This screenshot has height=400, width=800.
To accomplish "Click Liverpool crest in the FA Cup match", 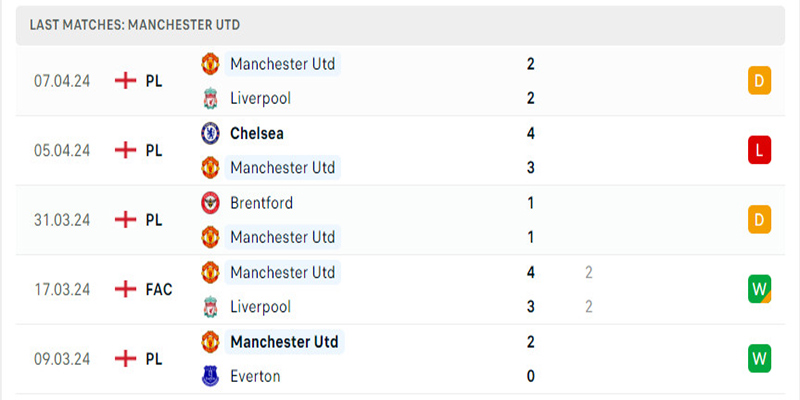I will (210, 307).
